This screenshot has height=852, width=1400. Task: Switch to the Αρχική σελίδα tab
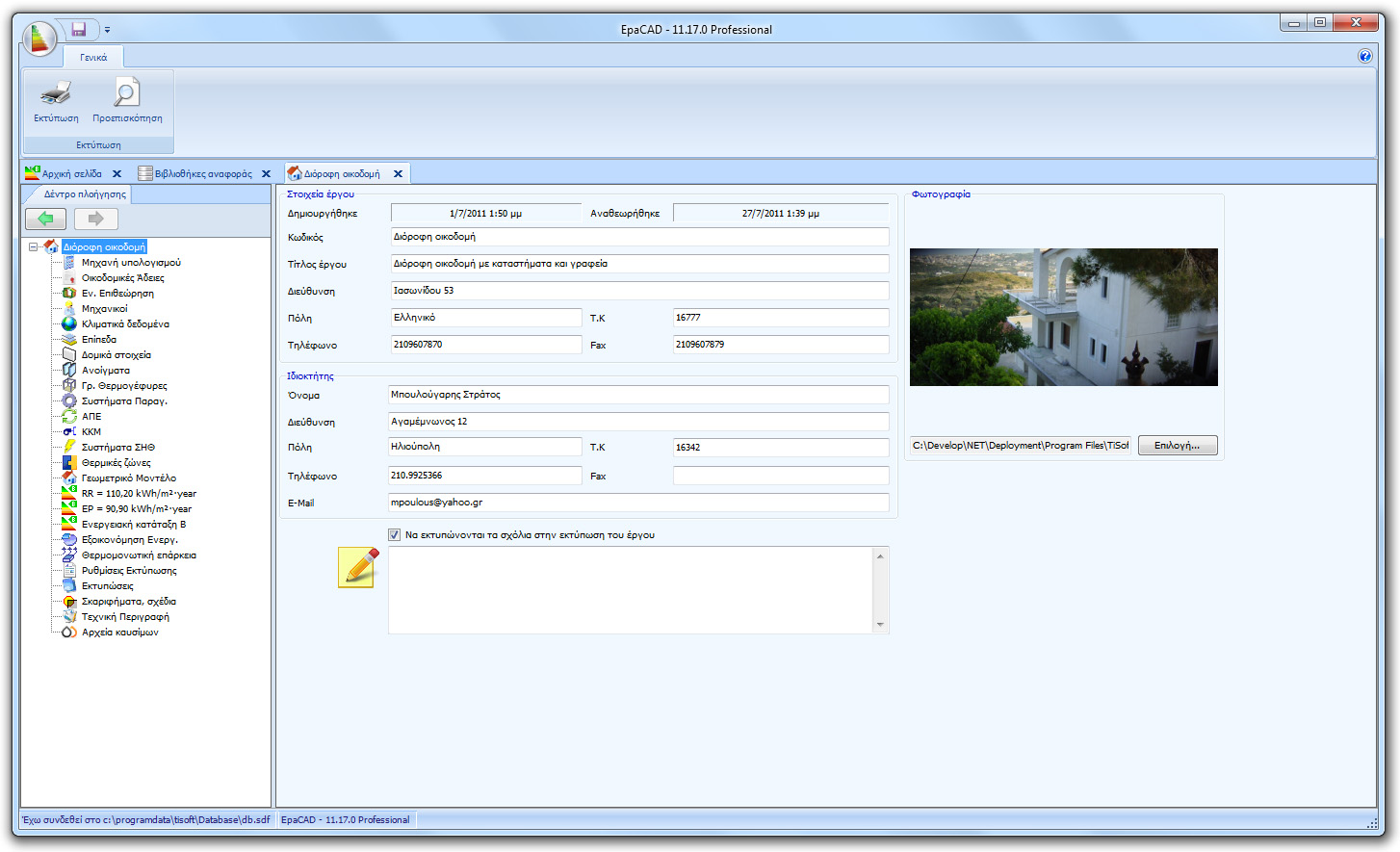coord(72,173)
